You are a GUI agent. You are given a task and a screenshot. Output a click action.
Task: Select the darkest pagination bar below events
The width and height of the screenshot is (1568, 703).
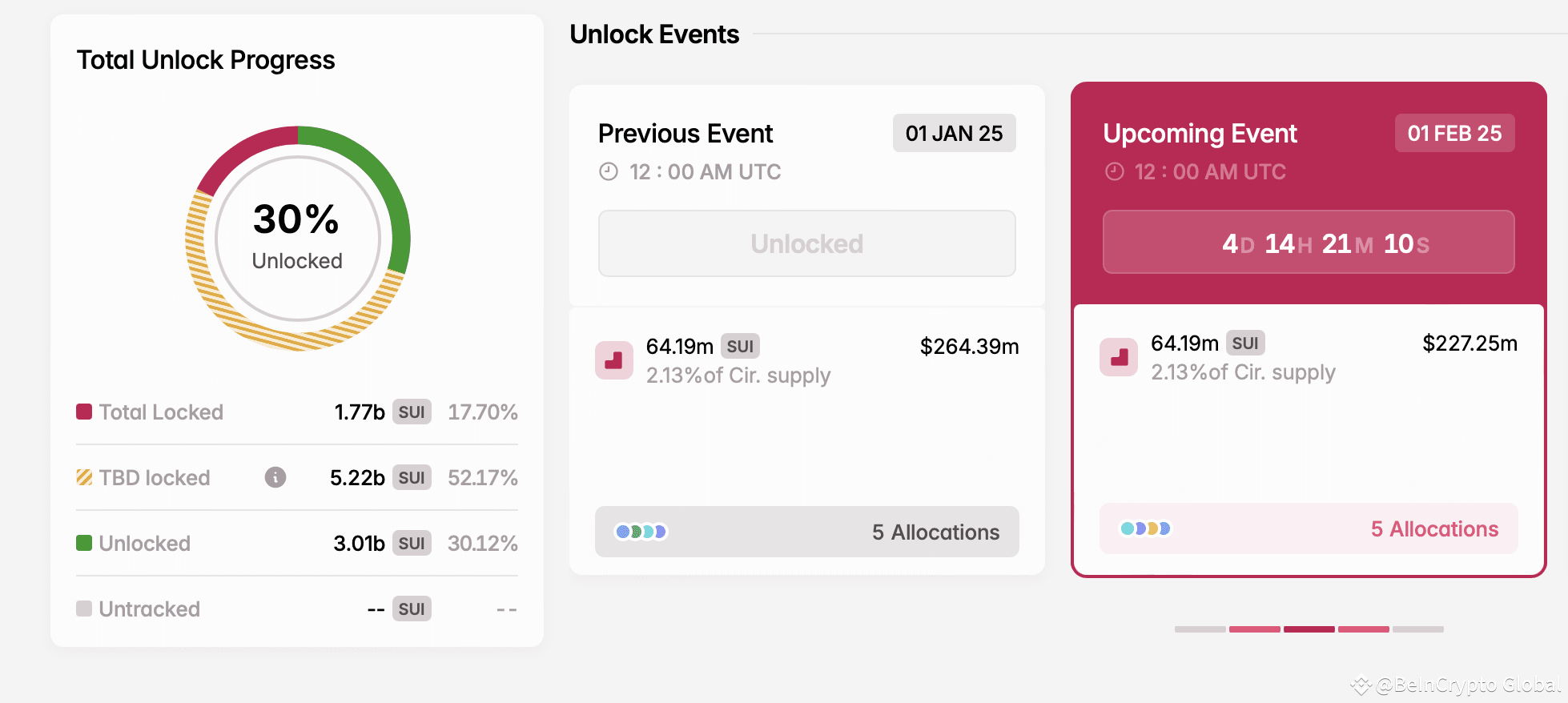click(1309, 629)
